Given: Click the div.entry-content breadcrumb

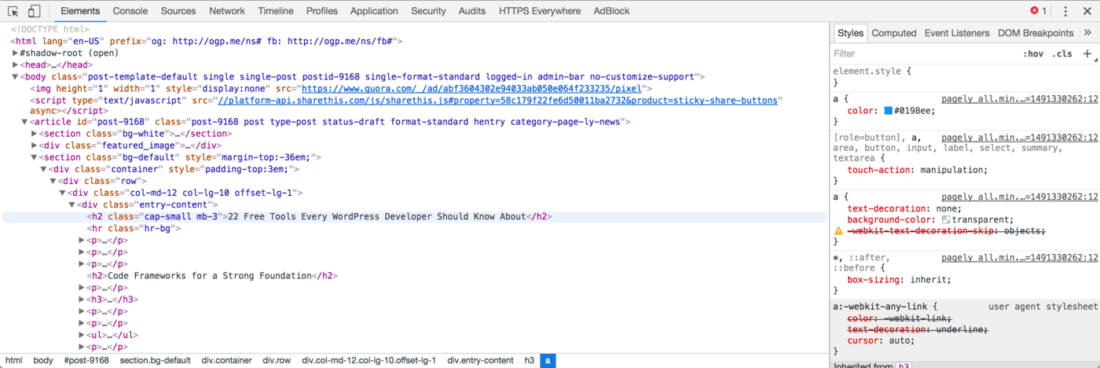Looking at the screenshot, I should point(480,360).
